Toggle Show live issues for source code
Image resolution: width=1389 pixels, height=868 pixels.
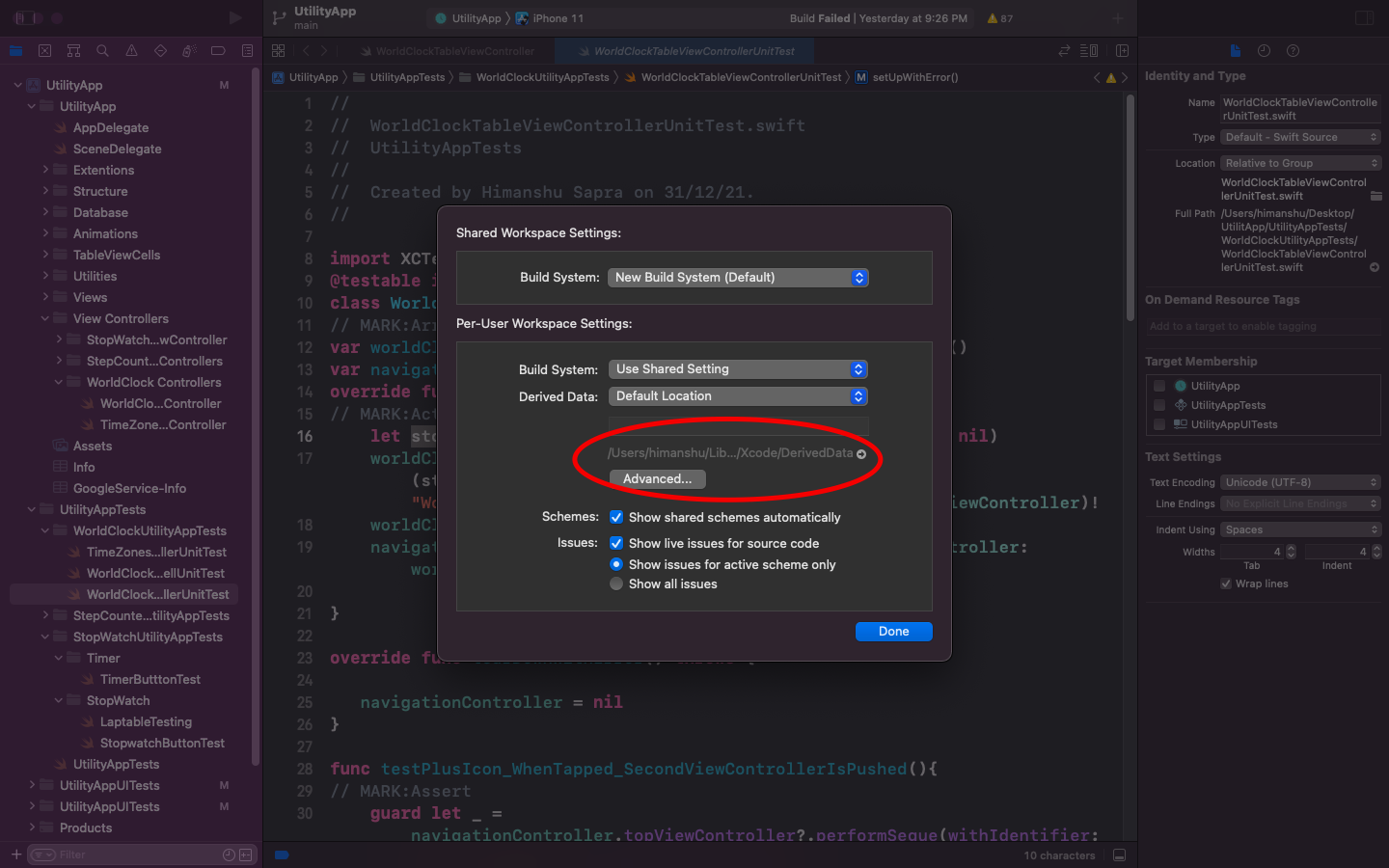click(x=616, y=544)
